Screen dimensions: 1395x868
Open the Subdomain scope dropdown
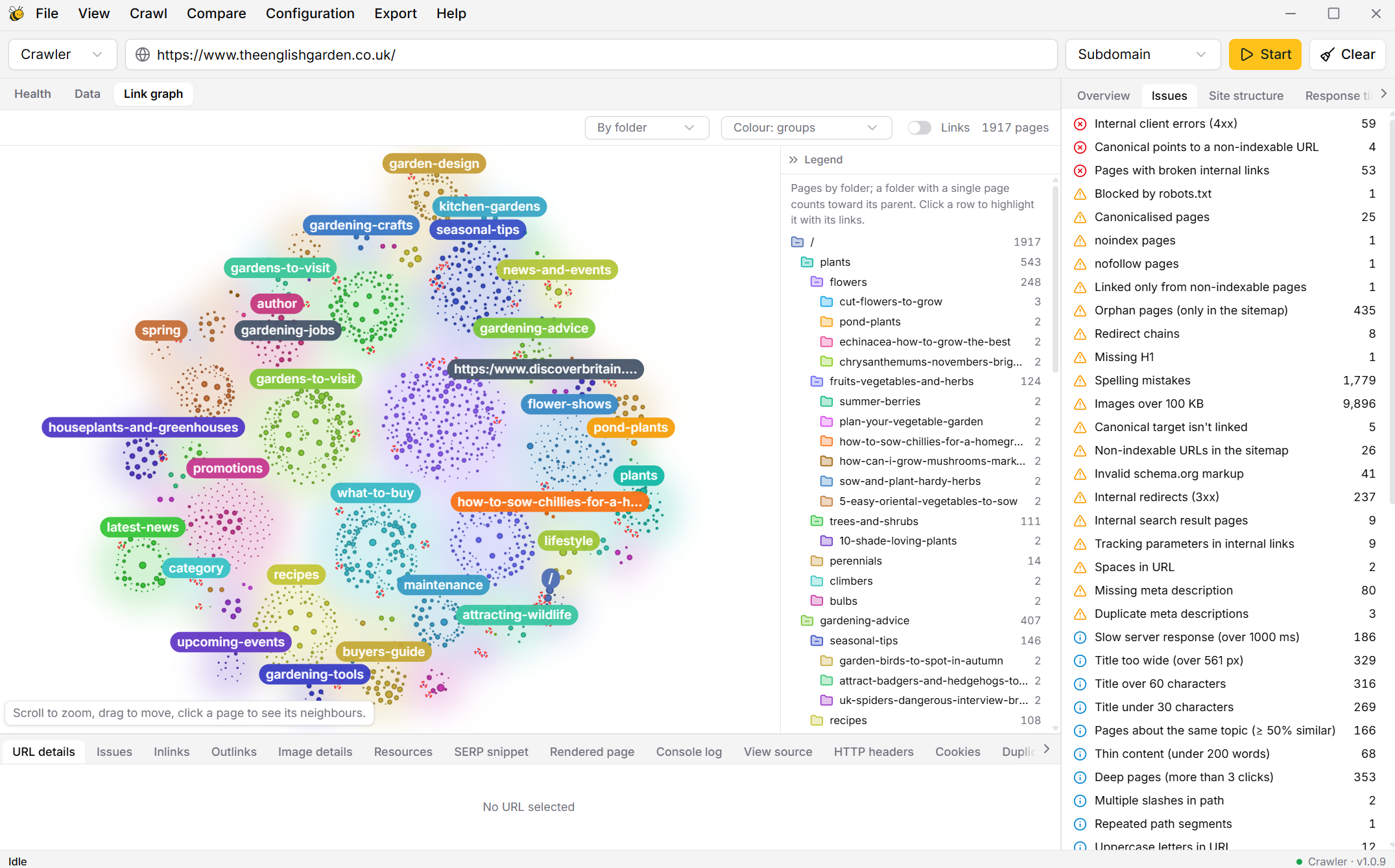(x=1142, y=54)
